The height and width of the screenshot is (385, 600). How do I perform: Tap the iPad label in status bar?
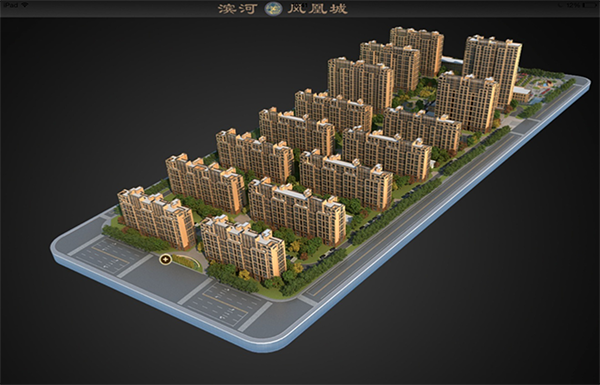coord(10,5)
